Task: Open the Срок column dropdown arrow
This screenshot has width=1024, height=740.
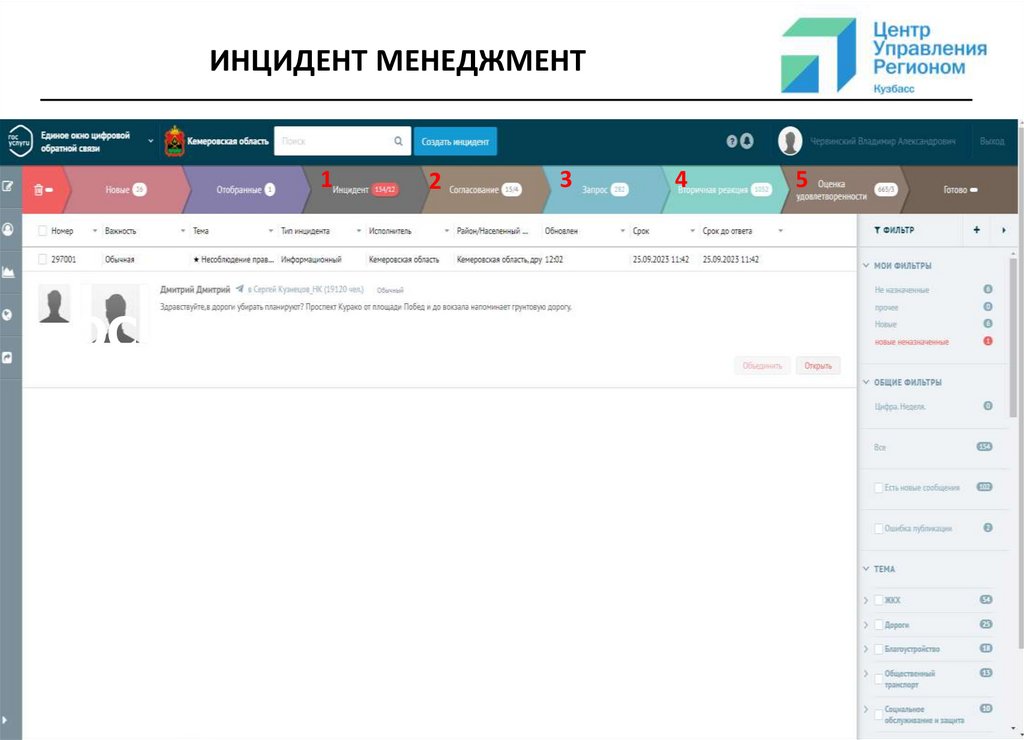Action: pos(692,231)
